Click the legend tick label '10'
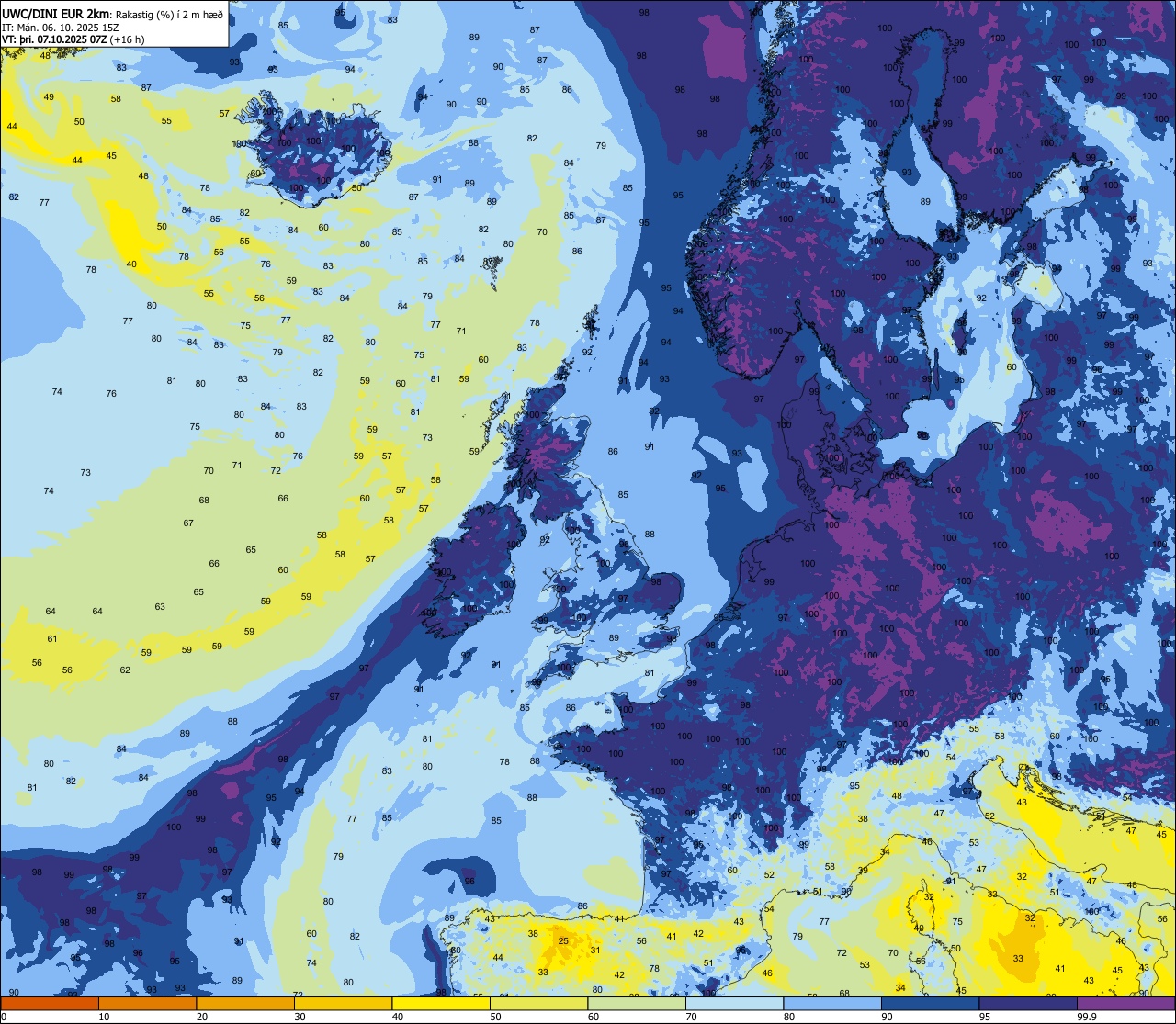 pyautogui.click(x=104, y=1017)
